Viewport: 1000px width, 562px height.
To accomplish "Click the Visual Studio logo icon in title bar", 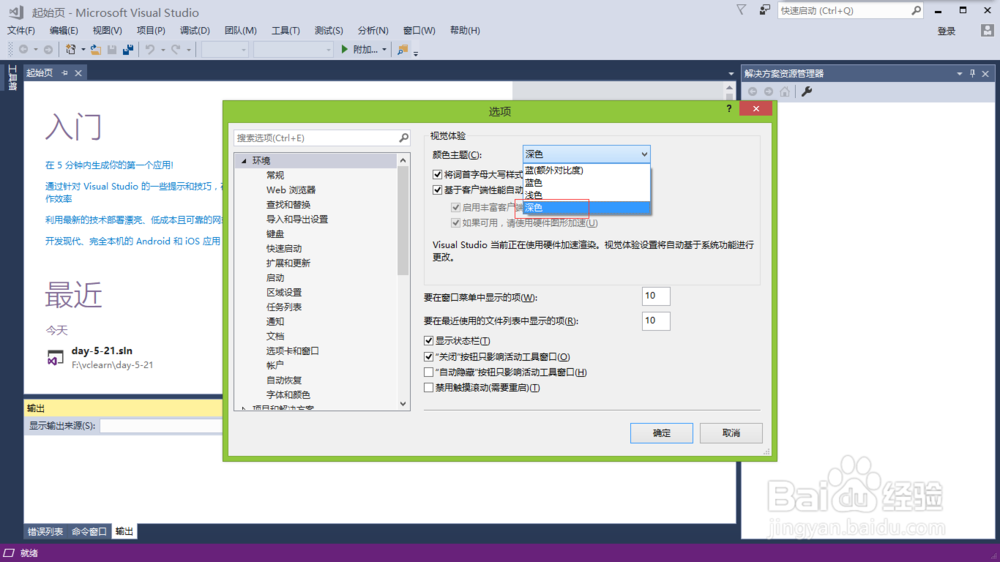I will click(x=17, y=12).
